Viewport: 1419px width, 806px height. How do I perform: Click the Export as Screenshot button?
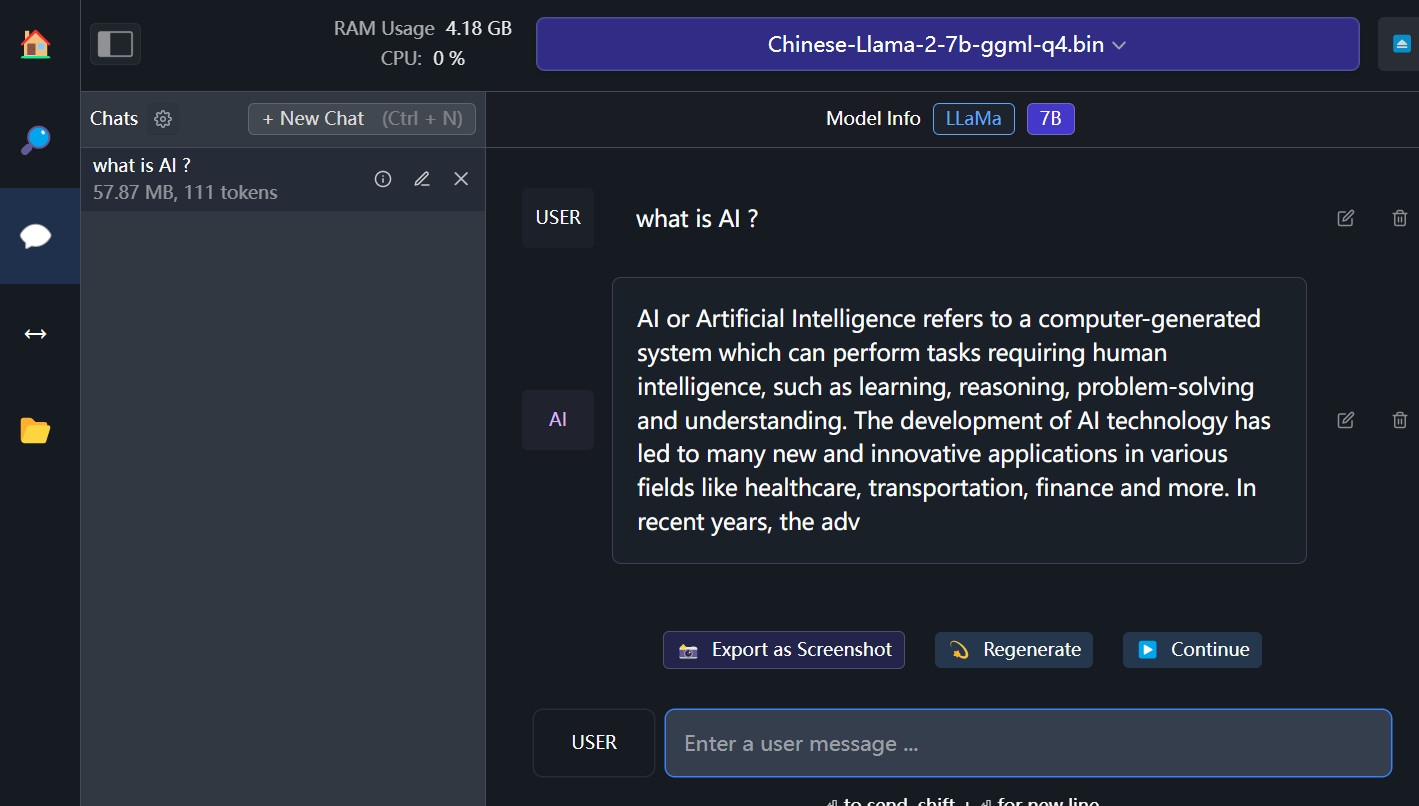783,650
